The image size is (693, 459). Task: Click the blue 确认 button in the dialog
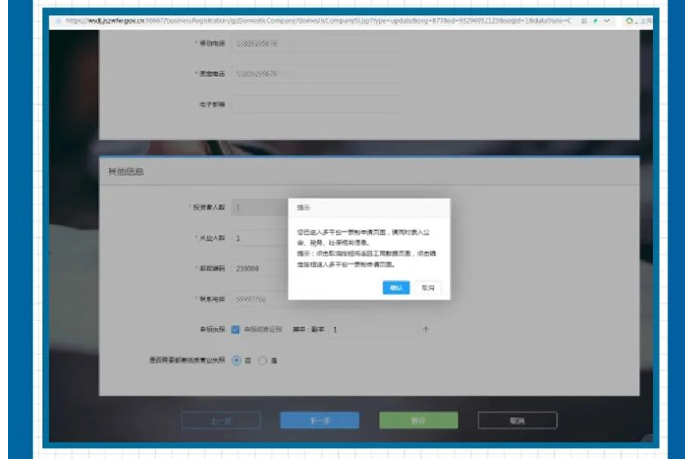[x=396, y=287]
